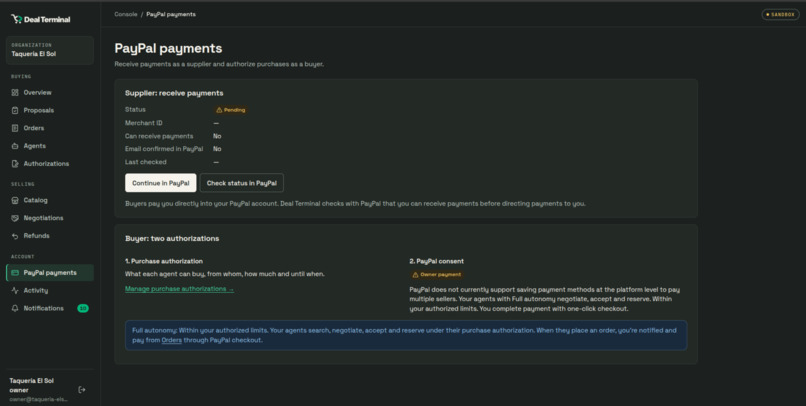806x406 pixels.
Task: Click the SANDBOX badge
Action: [x=780, y=14]
